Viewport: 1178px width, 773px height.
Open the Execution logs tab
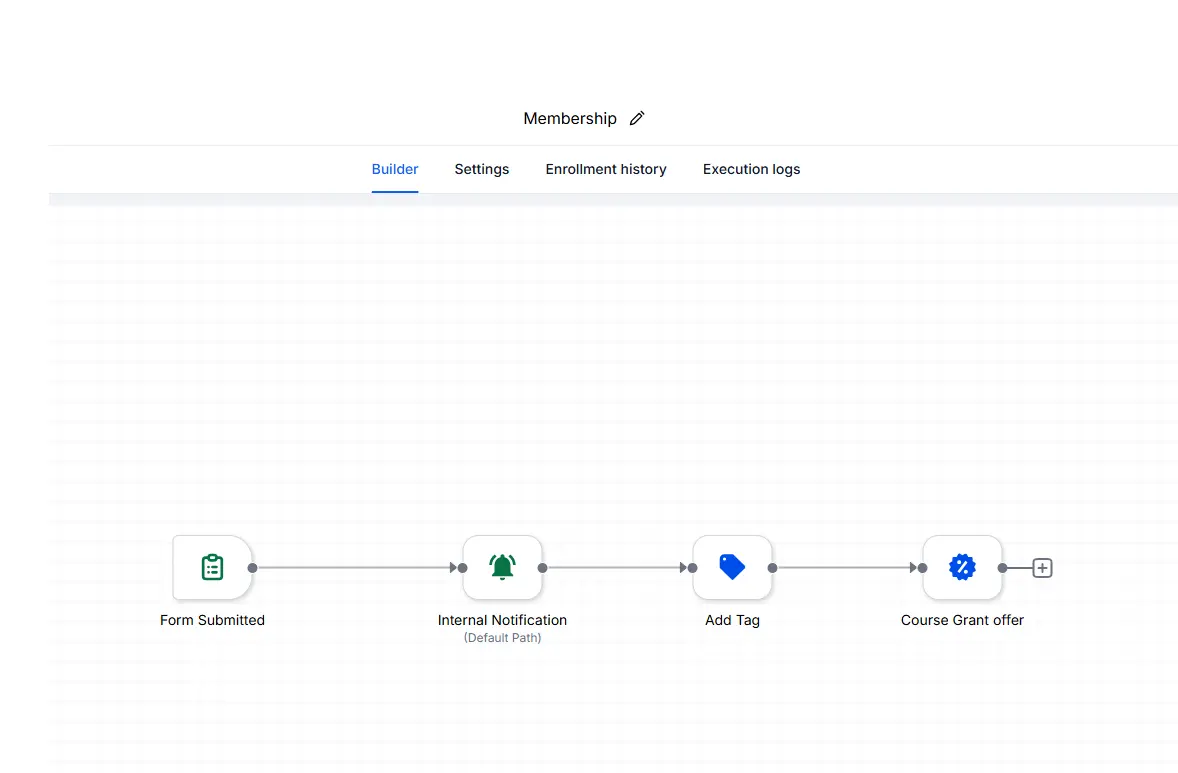(751, 169)
